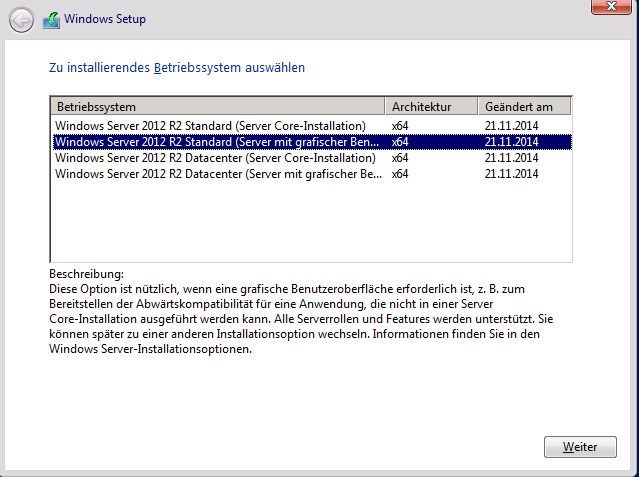The image size is (639, 477).
Task: Click the Beschreibung label
Action: (x=85, y=273)
